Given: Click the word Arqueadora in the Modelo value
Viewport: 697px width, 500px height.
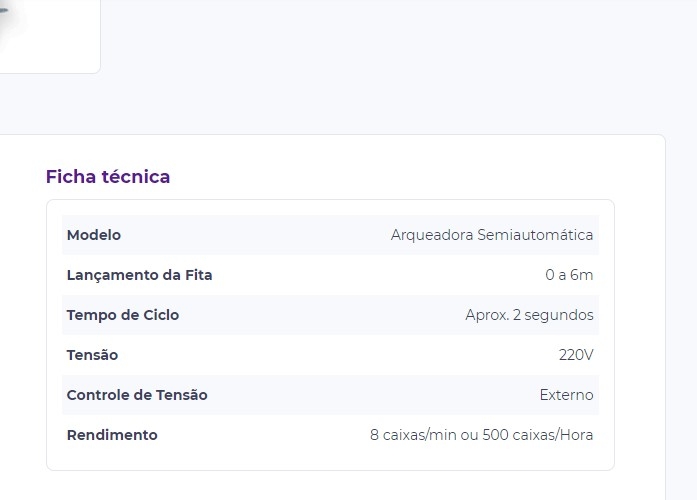Looking at the screenshot, I should click(431, 235).
